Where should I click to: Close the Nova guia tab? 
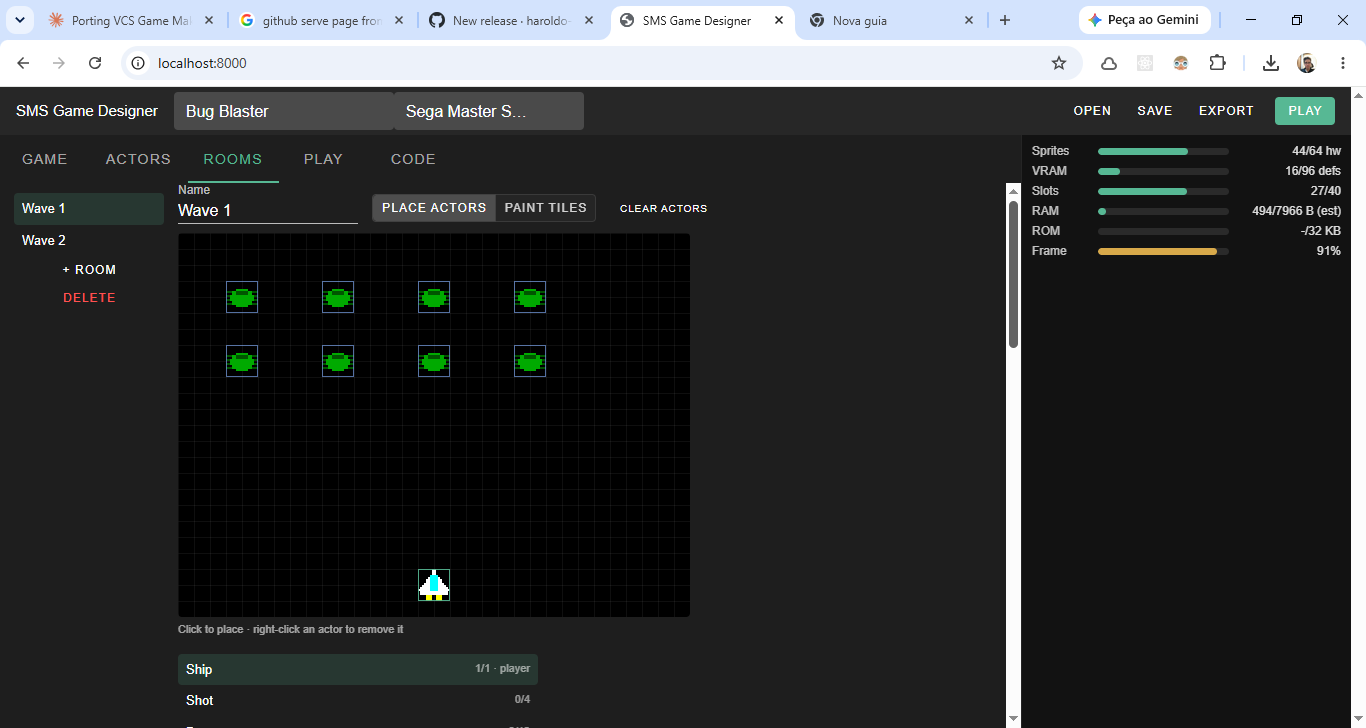pyautogui.click(x=969, y=20)
